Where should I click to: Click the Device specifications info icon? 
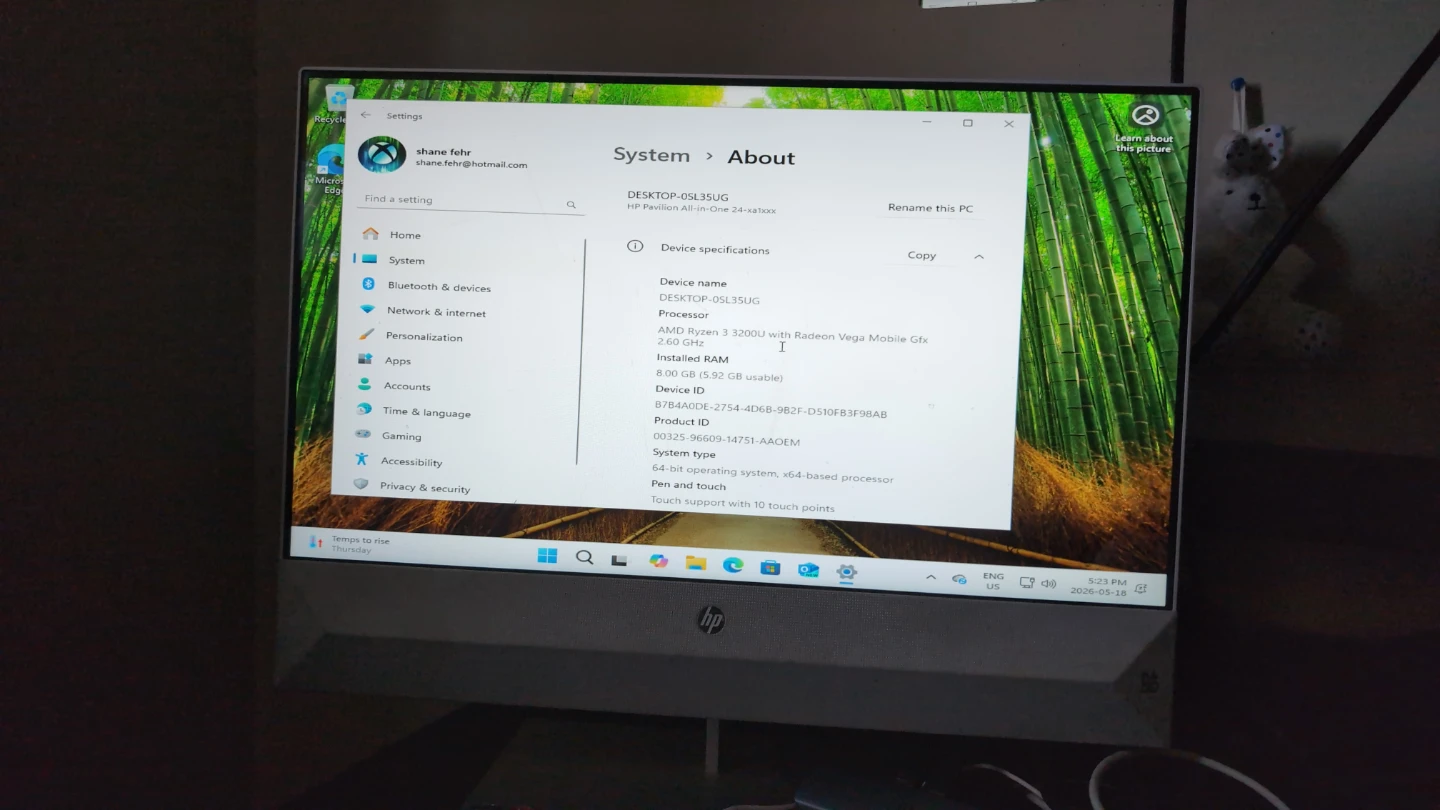(x=635, y=246)
